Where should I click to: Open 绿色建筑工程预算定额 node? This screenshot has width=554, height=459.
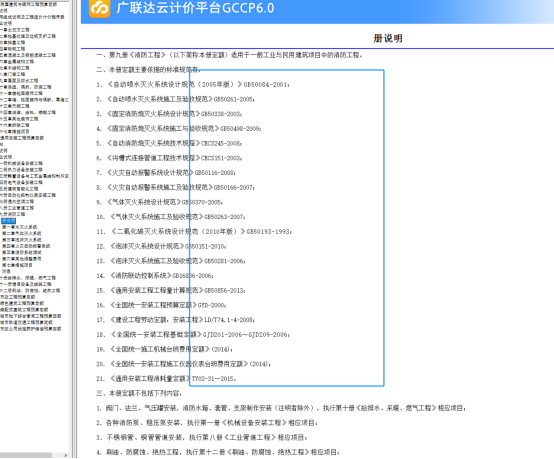pos(22,303)
